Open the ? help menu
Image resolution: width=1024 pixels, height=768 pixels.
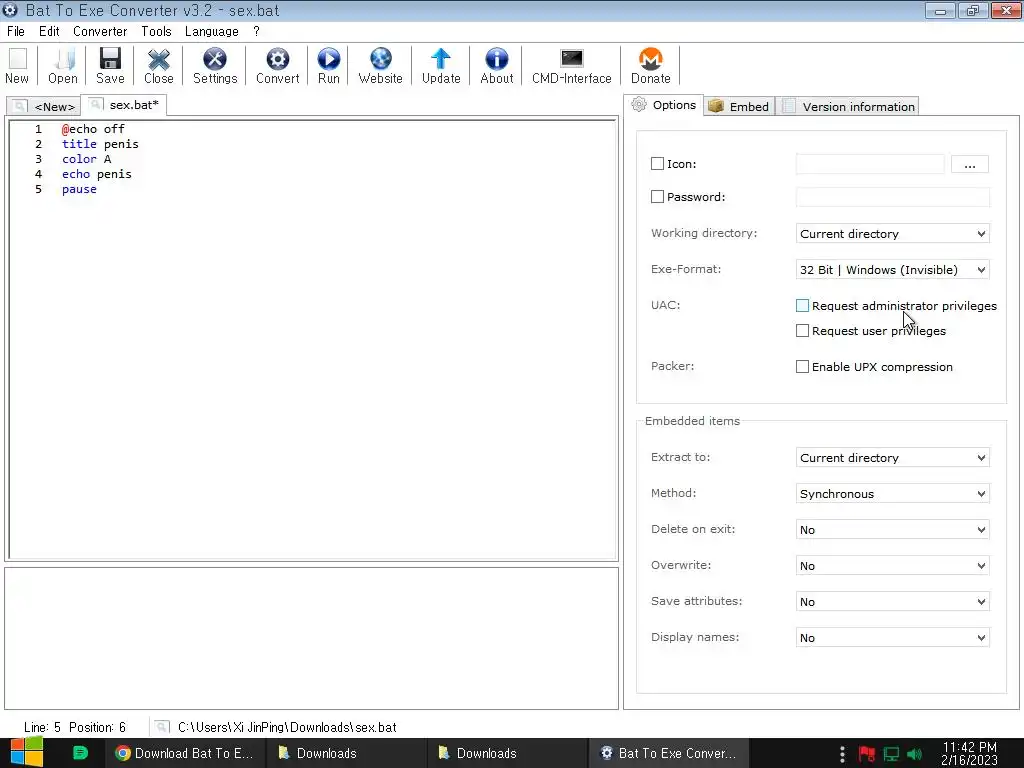(x=256, y=31)
